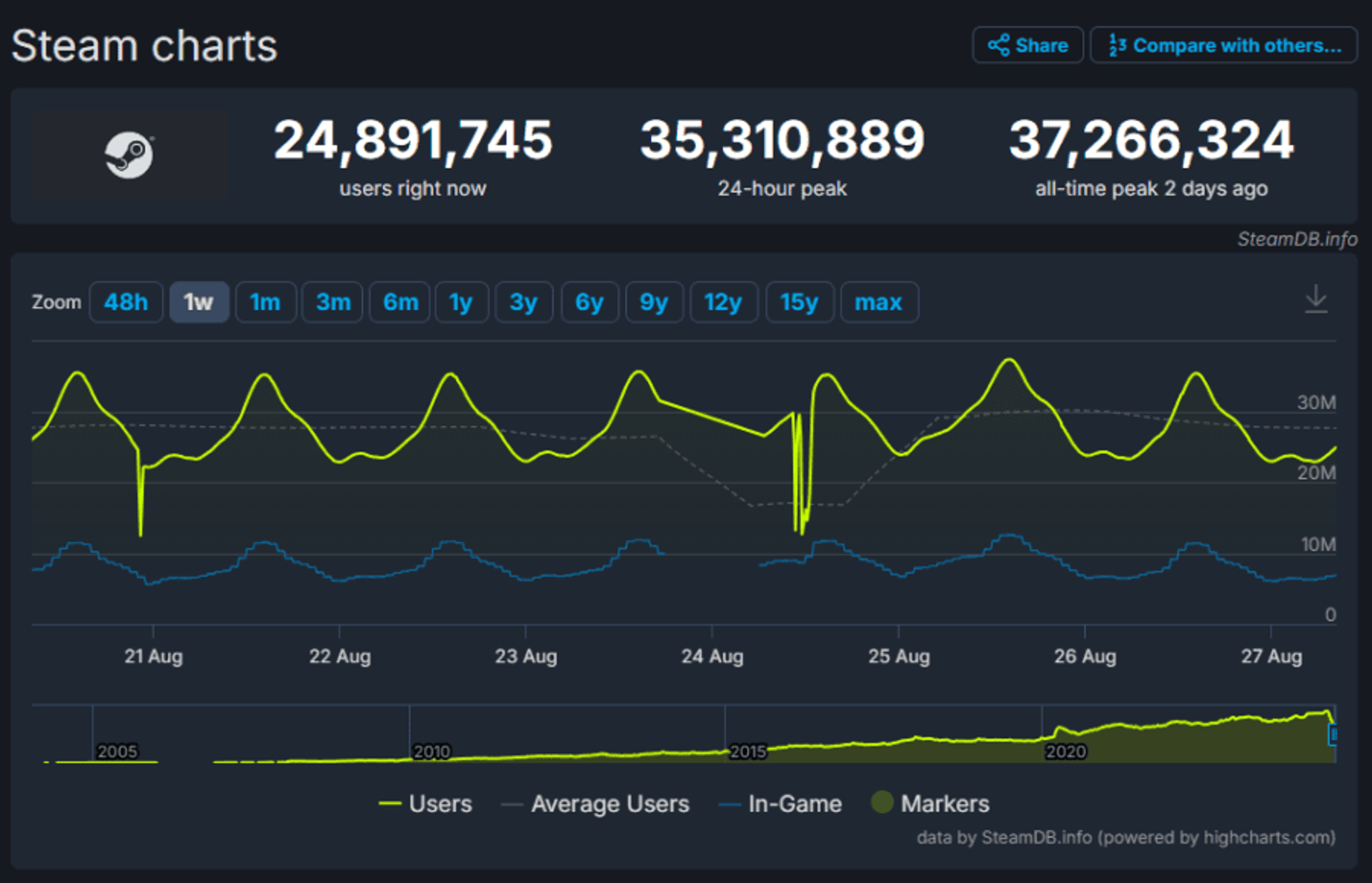The height and width of the screenshot is (883, 1372).
Task: Click the 37,266,324 all-time peak value
Action: [x=1151, y=139]
